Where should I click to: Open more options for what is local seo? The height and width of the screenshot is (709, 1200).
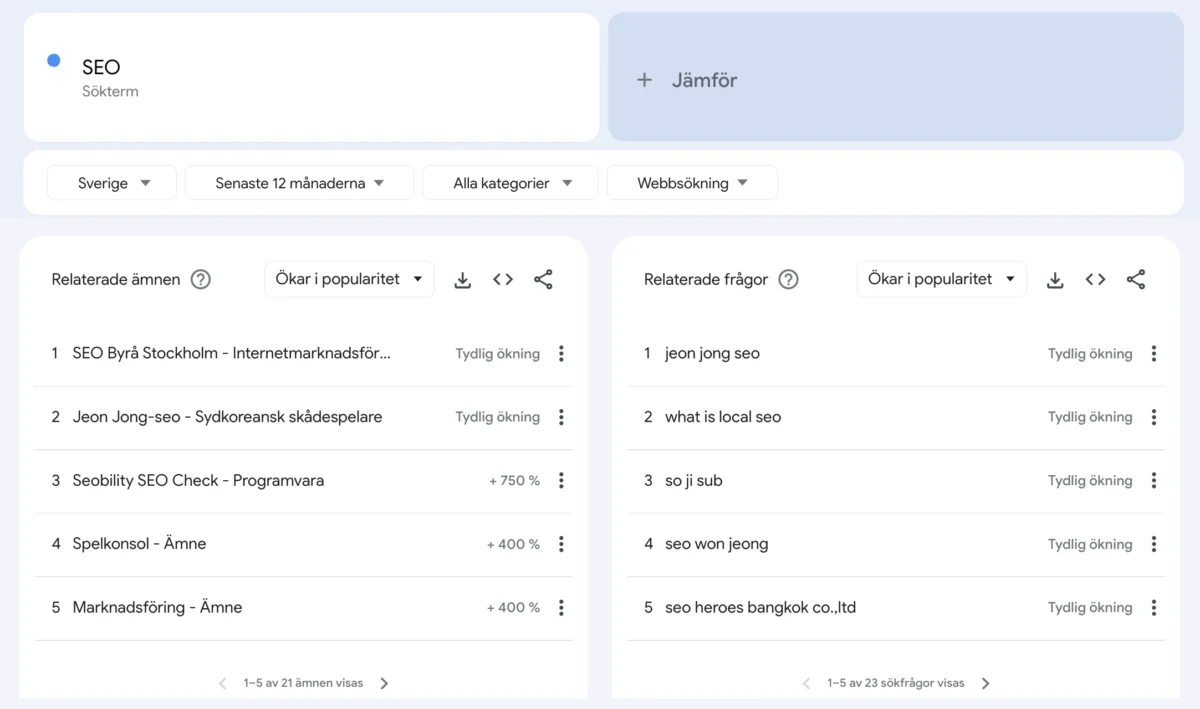coord(1154,417)
